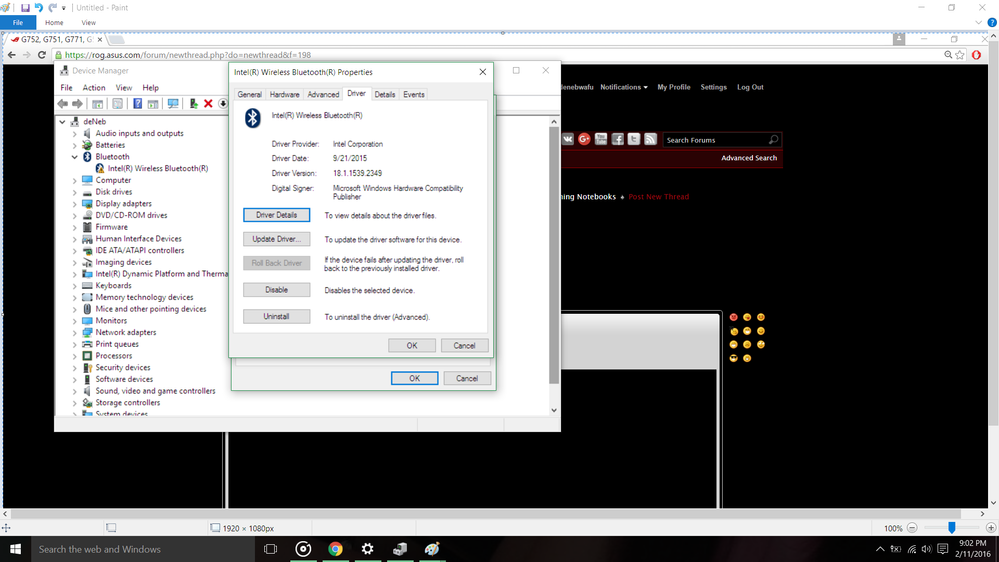This screenshot has height=562, width=999.
Task: Click Paint's Save icon in title bar
Action: tap(25, 8)
